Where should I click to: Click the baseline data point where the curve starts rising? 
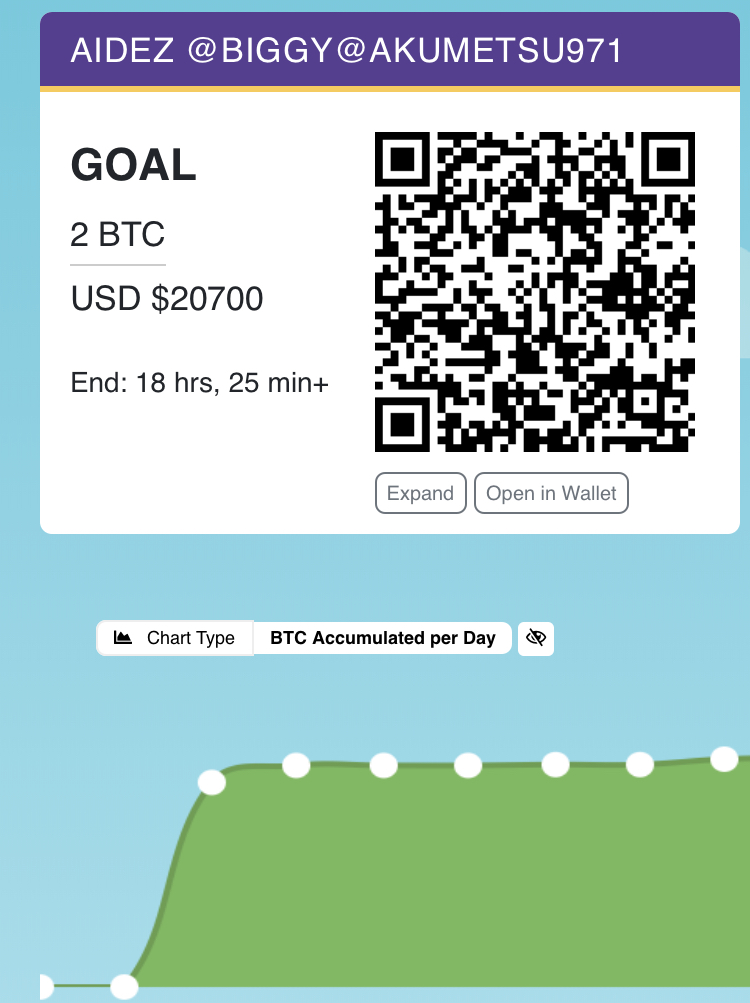pyautogui.click(x=124, y=987)
